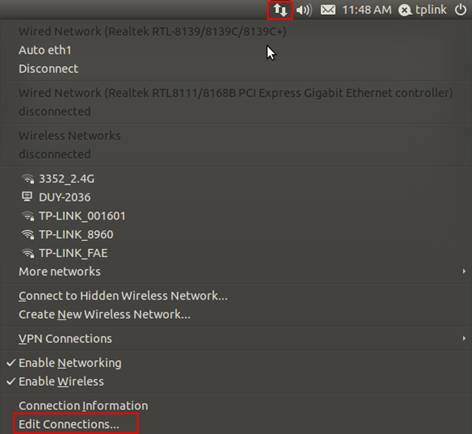The image size is (472, 434).
Task: Click the power session icon
Action: pos(461,10)
